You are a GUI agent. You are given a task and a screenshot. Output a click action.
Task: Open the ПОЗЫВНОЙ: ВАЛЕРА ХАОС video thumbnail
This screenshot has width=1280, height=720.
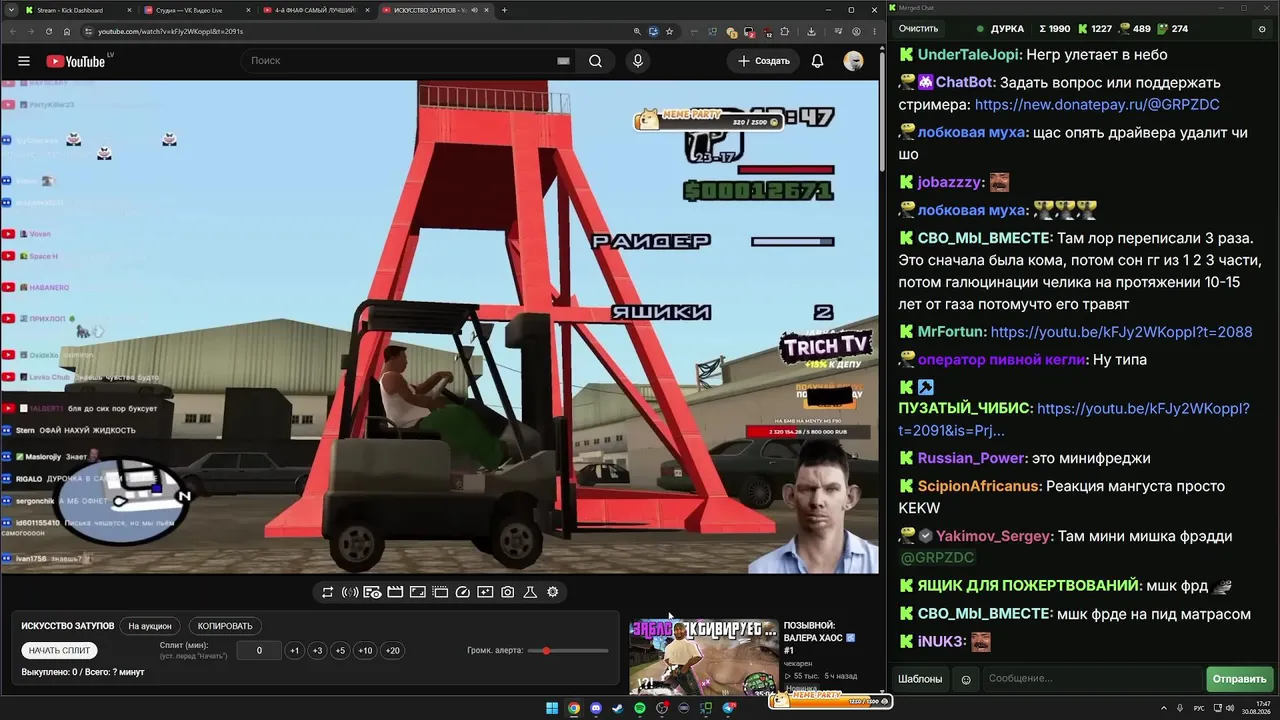point(703,657)
